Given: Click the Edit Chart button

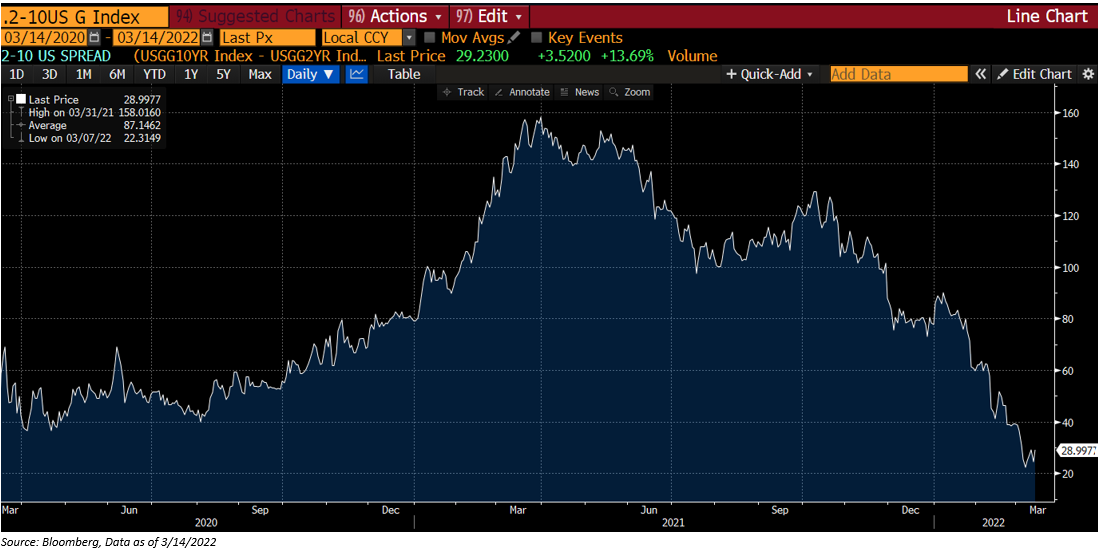Looking at the screenshot, I should (x=1034, y=74).
